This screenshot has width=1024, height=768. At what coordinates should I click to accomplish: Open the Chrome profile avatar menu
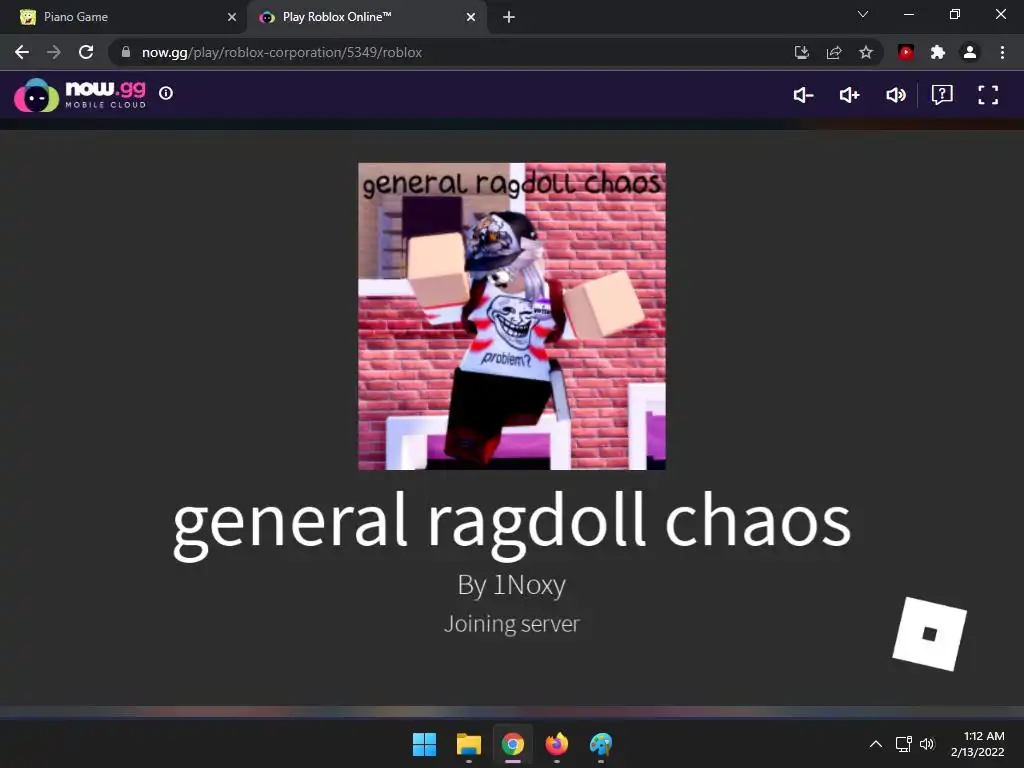click(x=970, y=52)
